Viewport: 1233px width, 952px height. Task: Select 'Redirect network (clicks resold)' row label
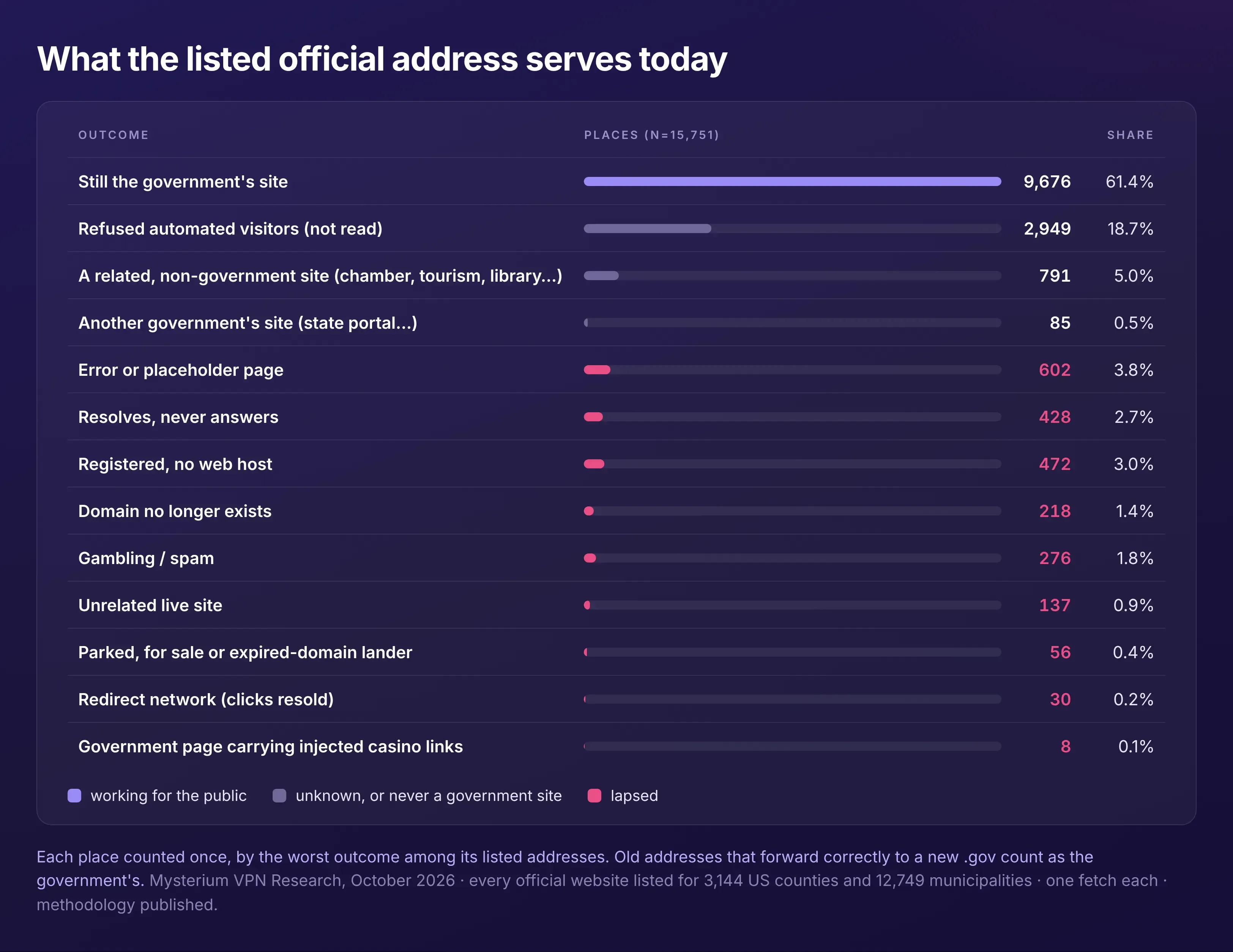206,700
